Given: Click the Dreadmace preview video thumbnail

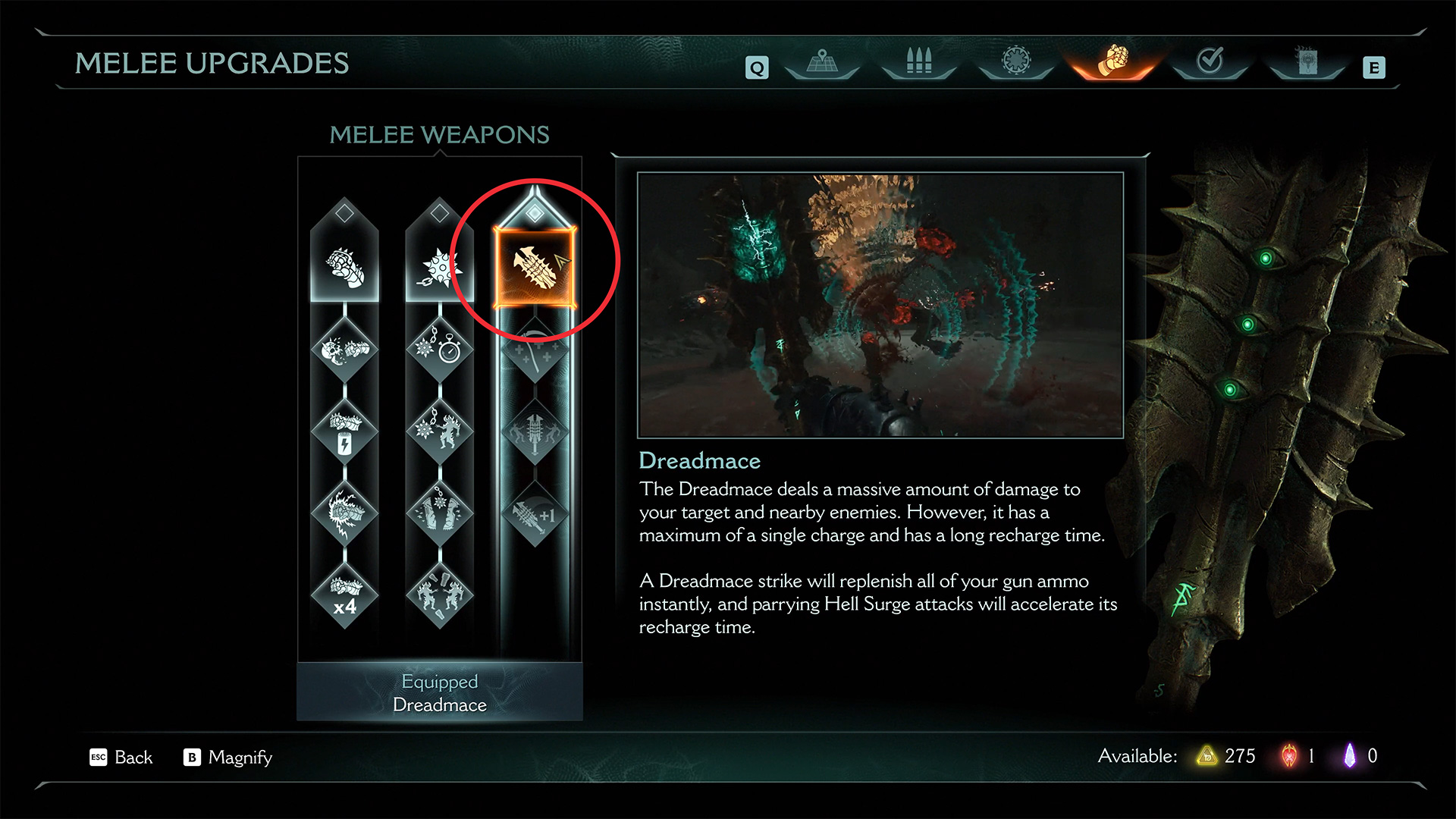Looking at the screenshot, I should click(x=880, y=305).
